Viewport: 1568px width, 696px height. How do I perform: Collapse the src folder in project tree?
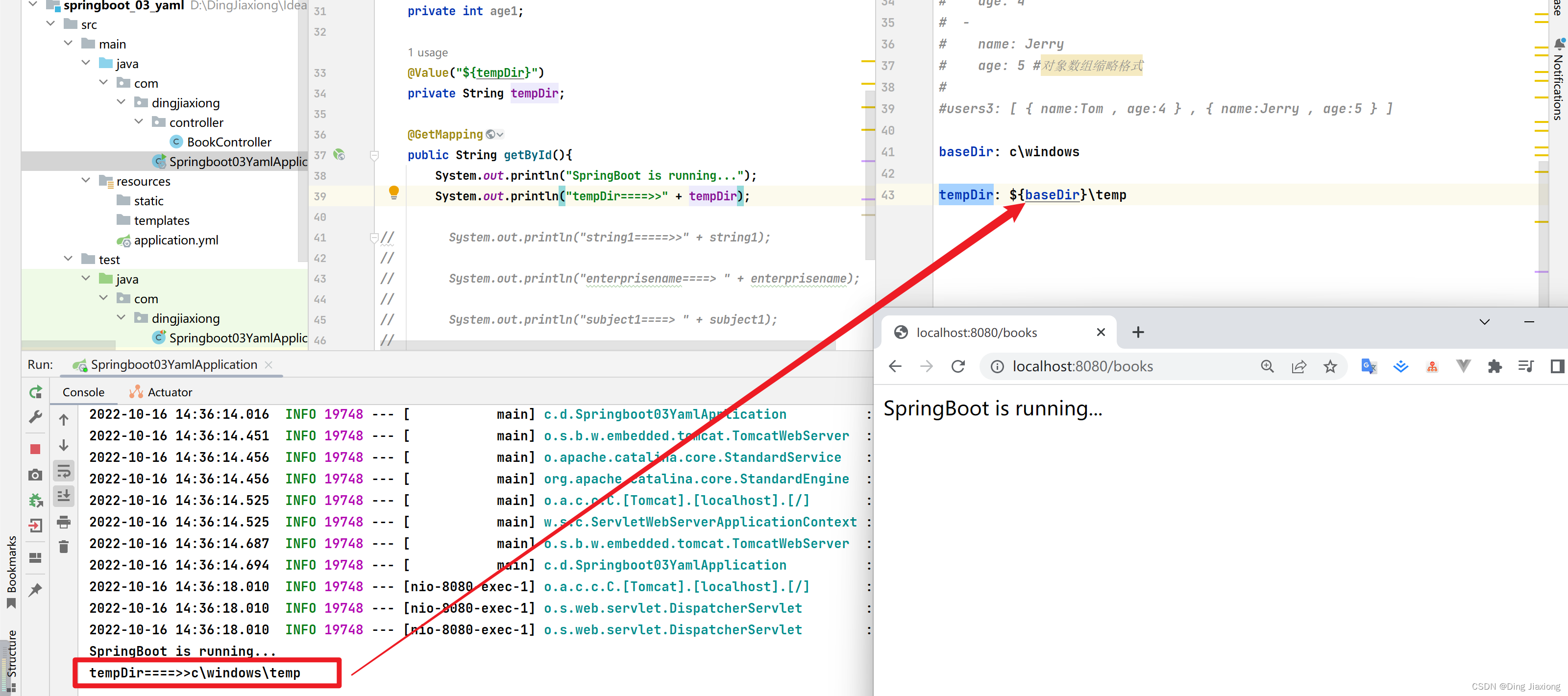tap(51, 24)
